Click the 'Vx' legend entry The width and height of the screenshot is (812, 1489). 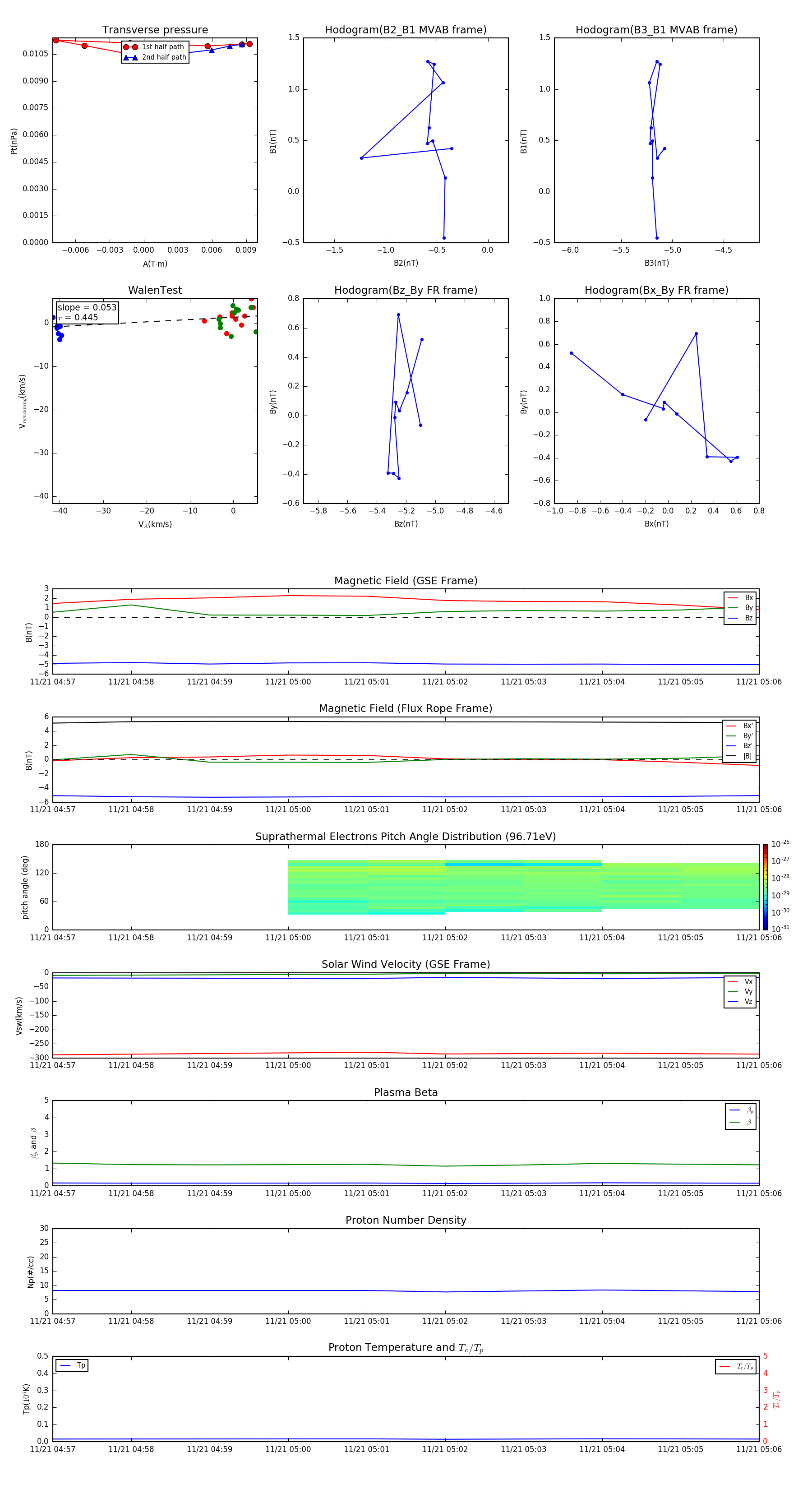click(740, 981)
